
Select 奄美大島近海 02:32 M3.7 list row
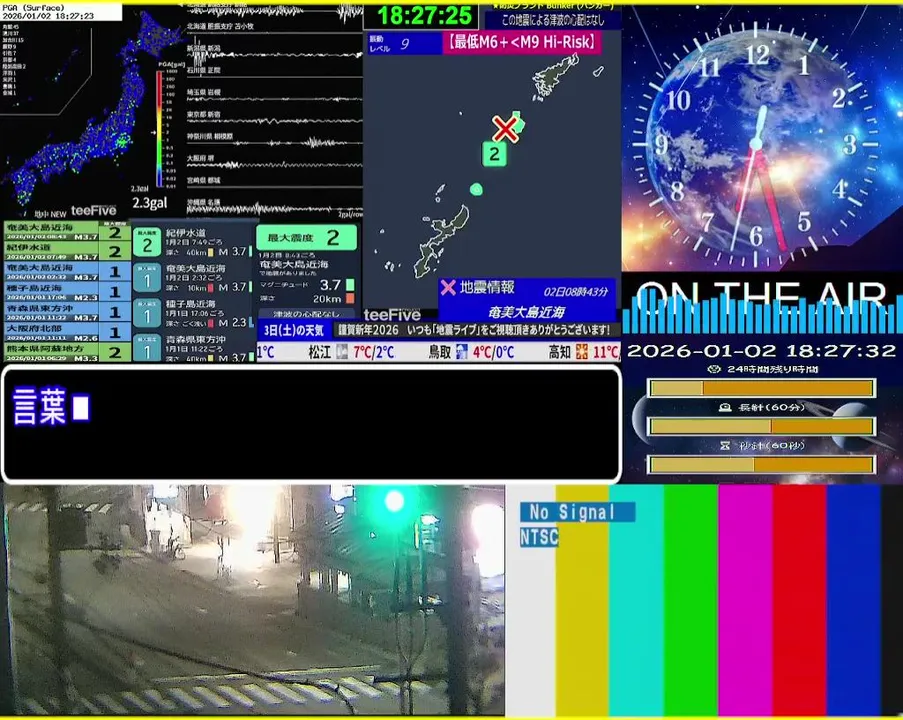pyautogui.click(x=67, y=271)
